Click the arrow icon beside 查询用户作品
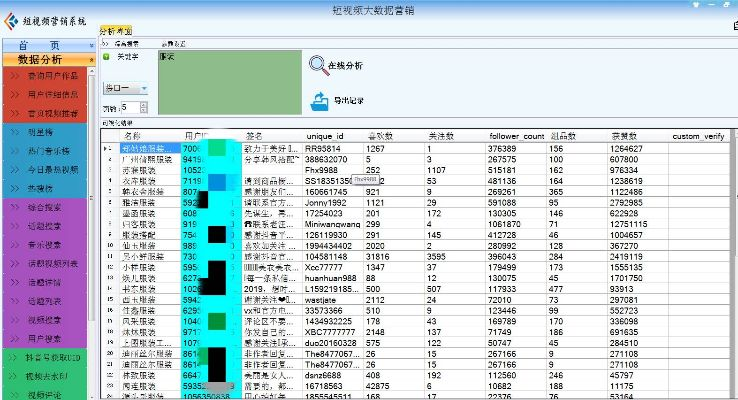Image resolution: width=738 pixels, height=400 pixels. [14, 76]
